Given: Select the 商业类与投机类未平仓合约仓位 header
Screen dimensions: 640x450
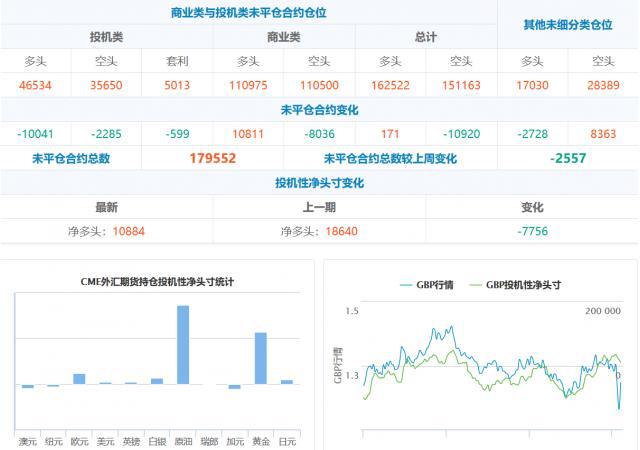Looking at the screenshot, I should (x=249, y=13).
